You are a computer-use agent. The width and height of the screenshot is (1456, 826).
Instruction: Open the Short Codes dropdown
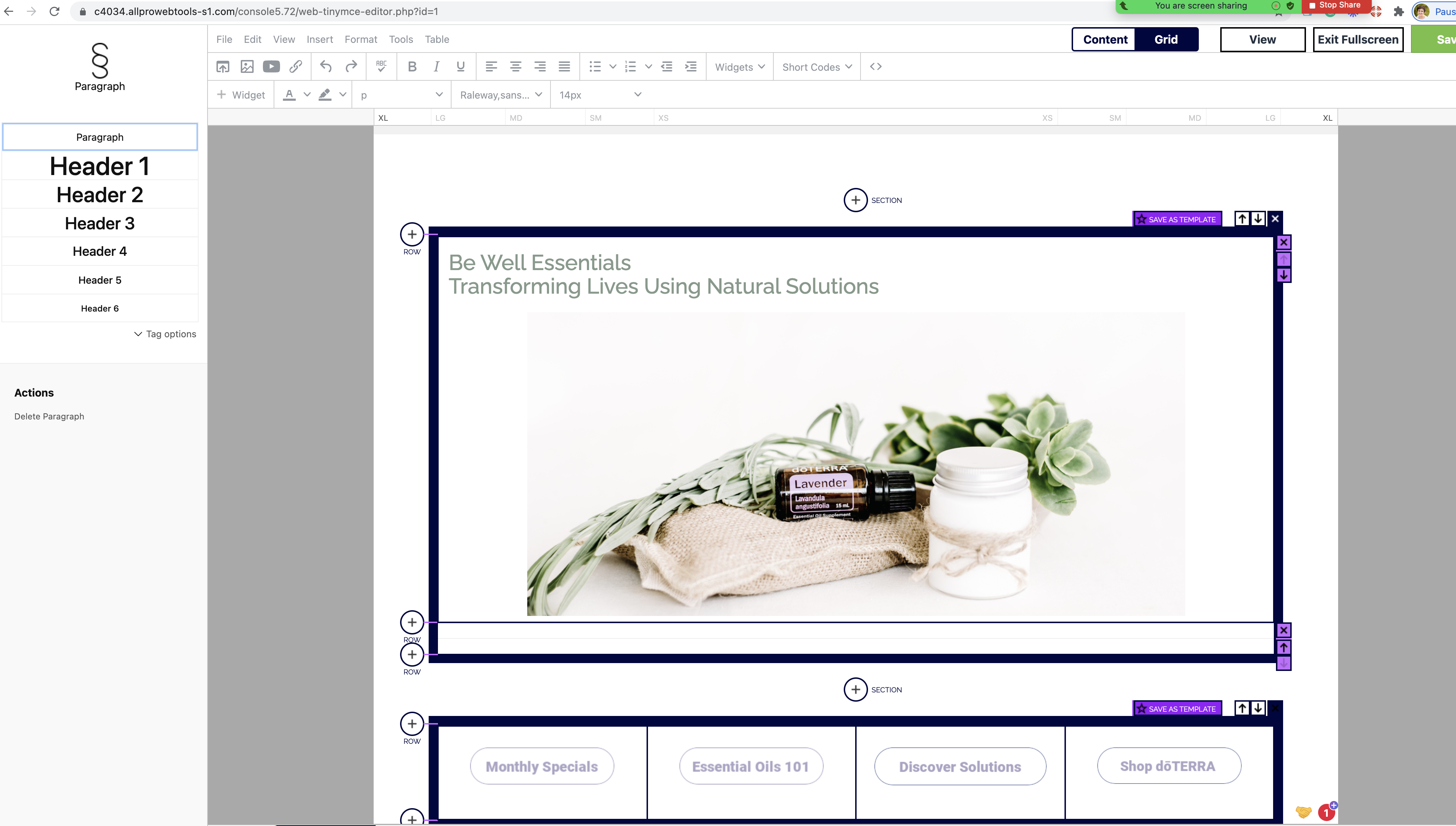point(817,67)
